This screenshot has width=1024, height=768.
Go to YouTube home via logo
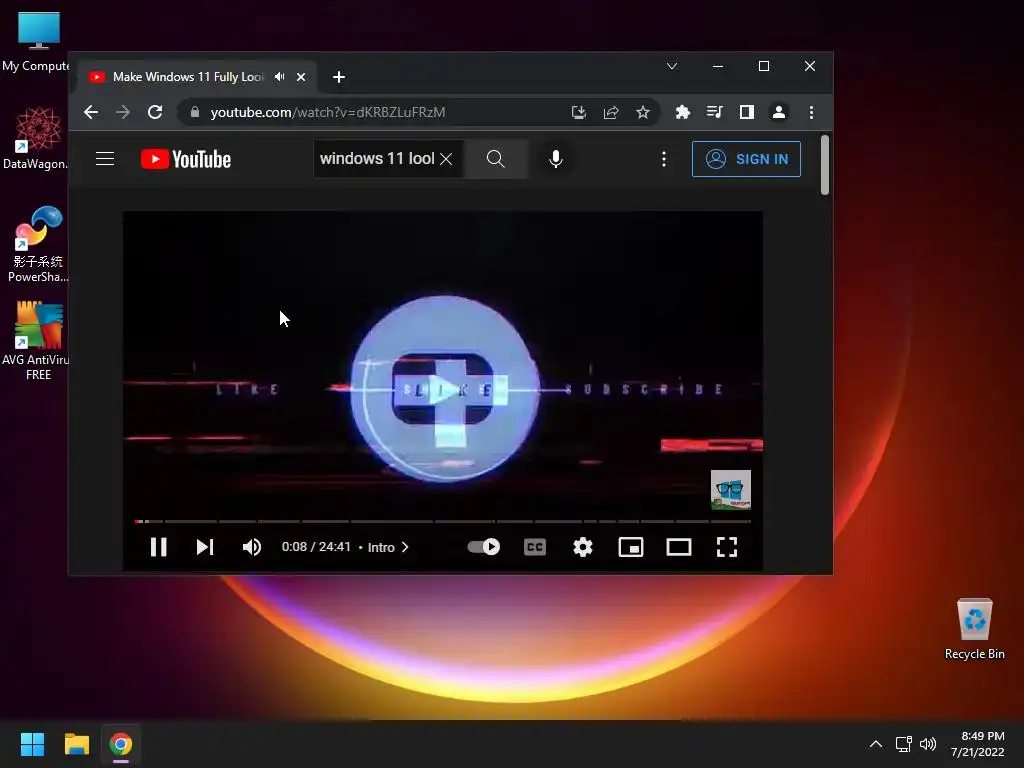click(186, 159)
